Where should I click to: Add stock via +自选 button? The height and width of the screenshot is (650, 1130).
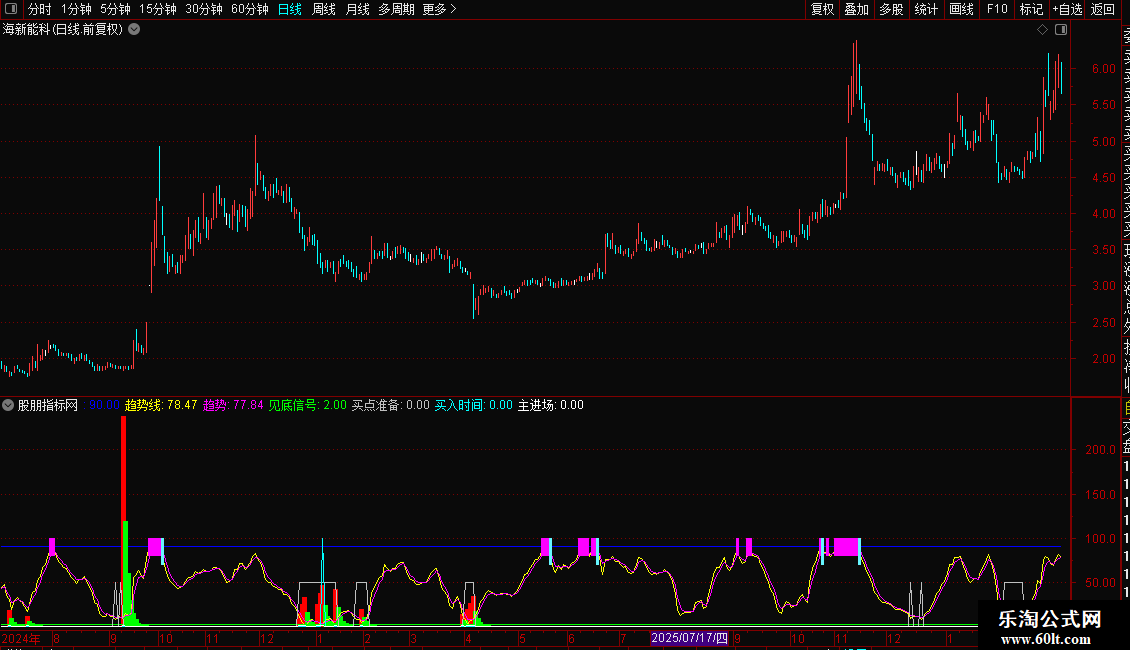[1067, 9]
